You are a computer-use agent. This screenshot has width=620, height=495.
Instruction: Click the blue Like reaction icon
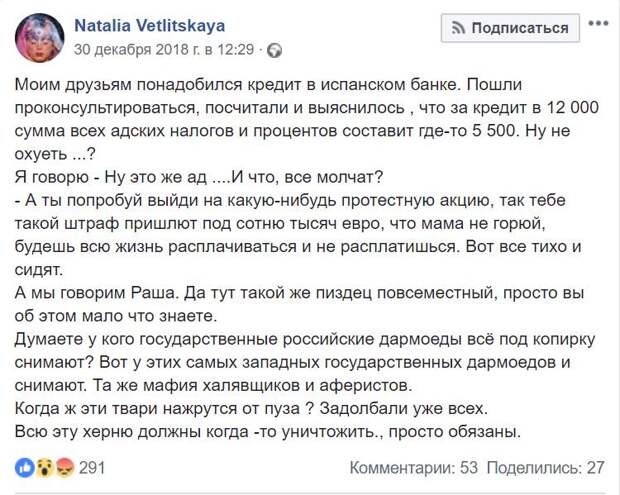tap(25, 468)
